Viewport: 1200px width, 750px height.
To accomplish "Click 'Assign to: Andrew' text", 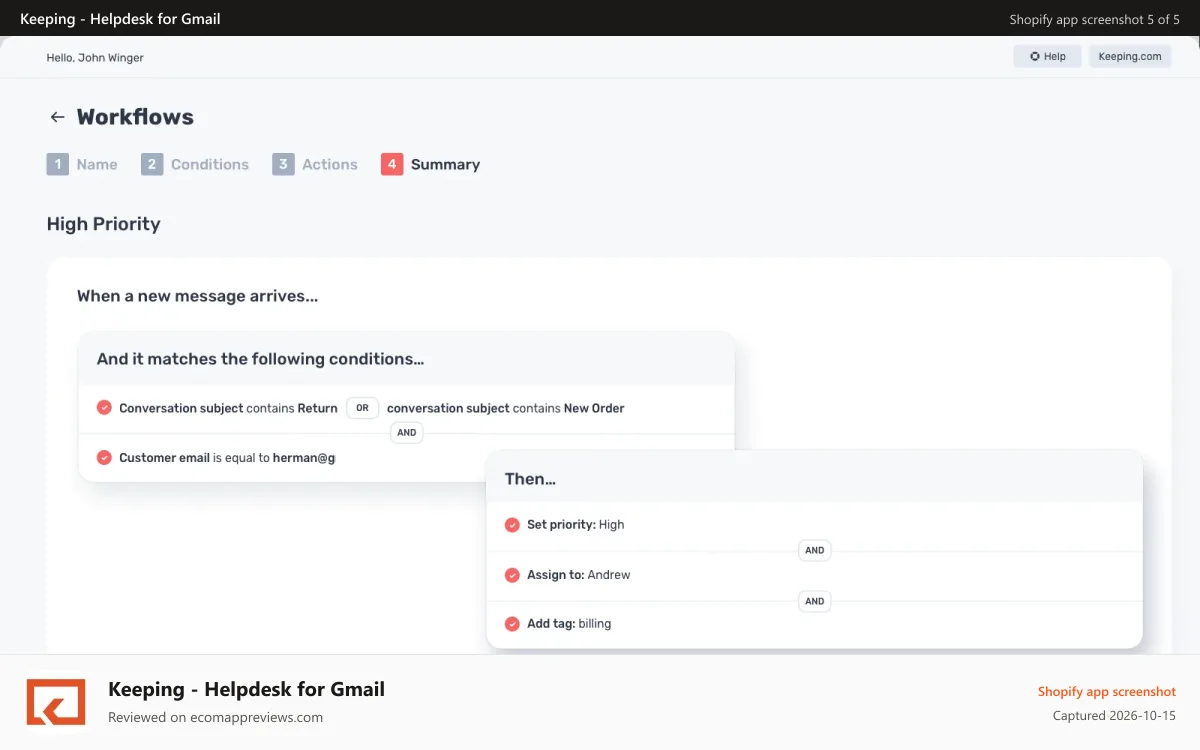I will [x=579, y=575].
